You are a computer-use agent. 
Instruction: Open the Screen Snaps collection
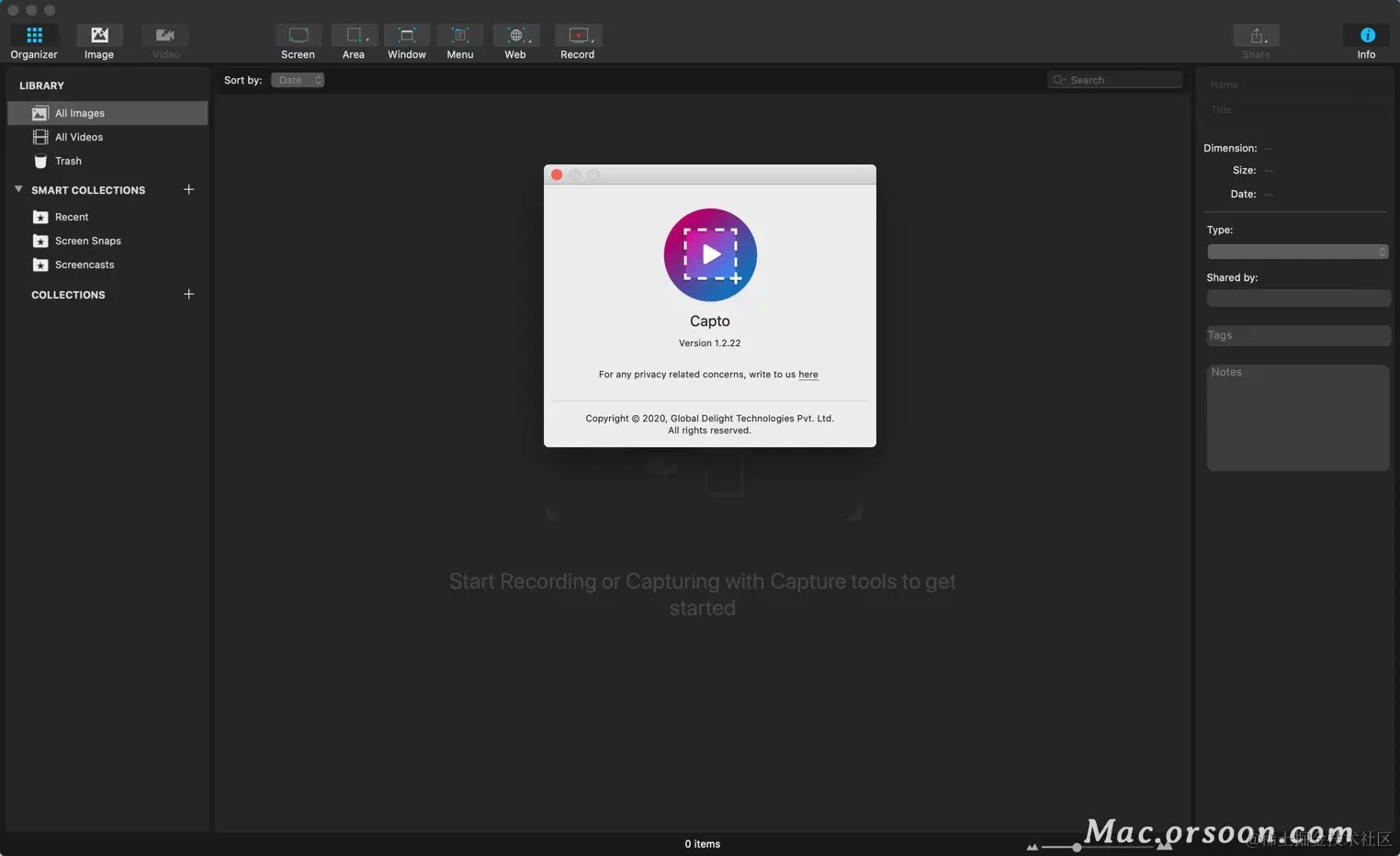point(107,241)
